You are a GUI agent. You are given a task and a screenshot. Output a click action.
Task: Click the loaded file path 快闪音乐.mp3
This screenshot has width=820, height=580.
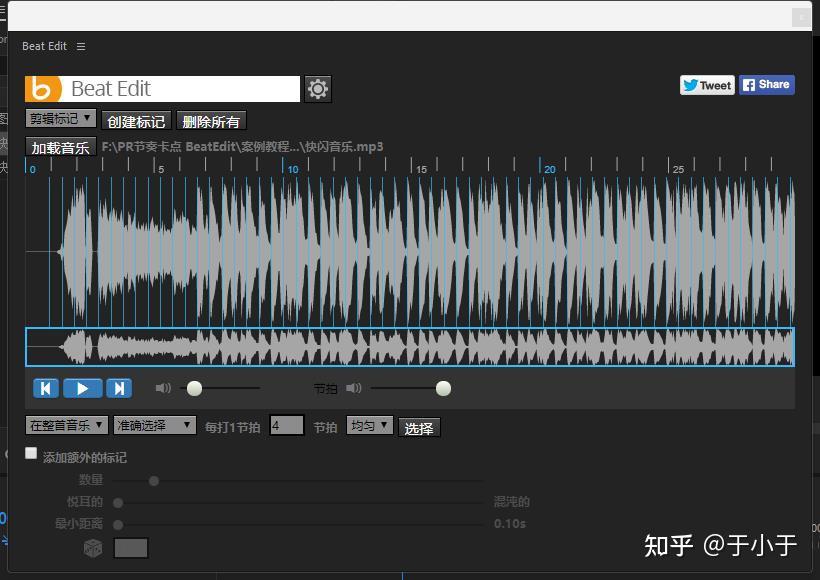click(242, 146)
